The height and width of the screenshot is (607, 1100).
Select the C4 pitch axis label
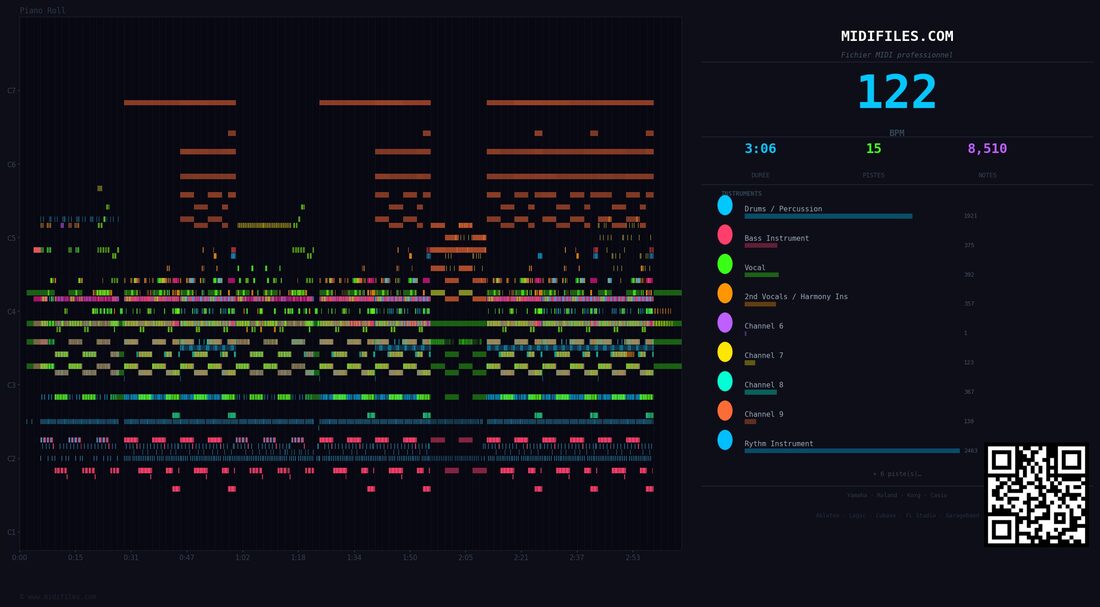coord(11,311)
